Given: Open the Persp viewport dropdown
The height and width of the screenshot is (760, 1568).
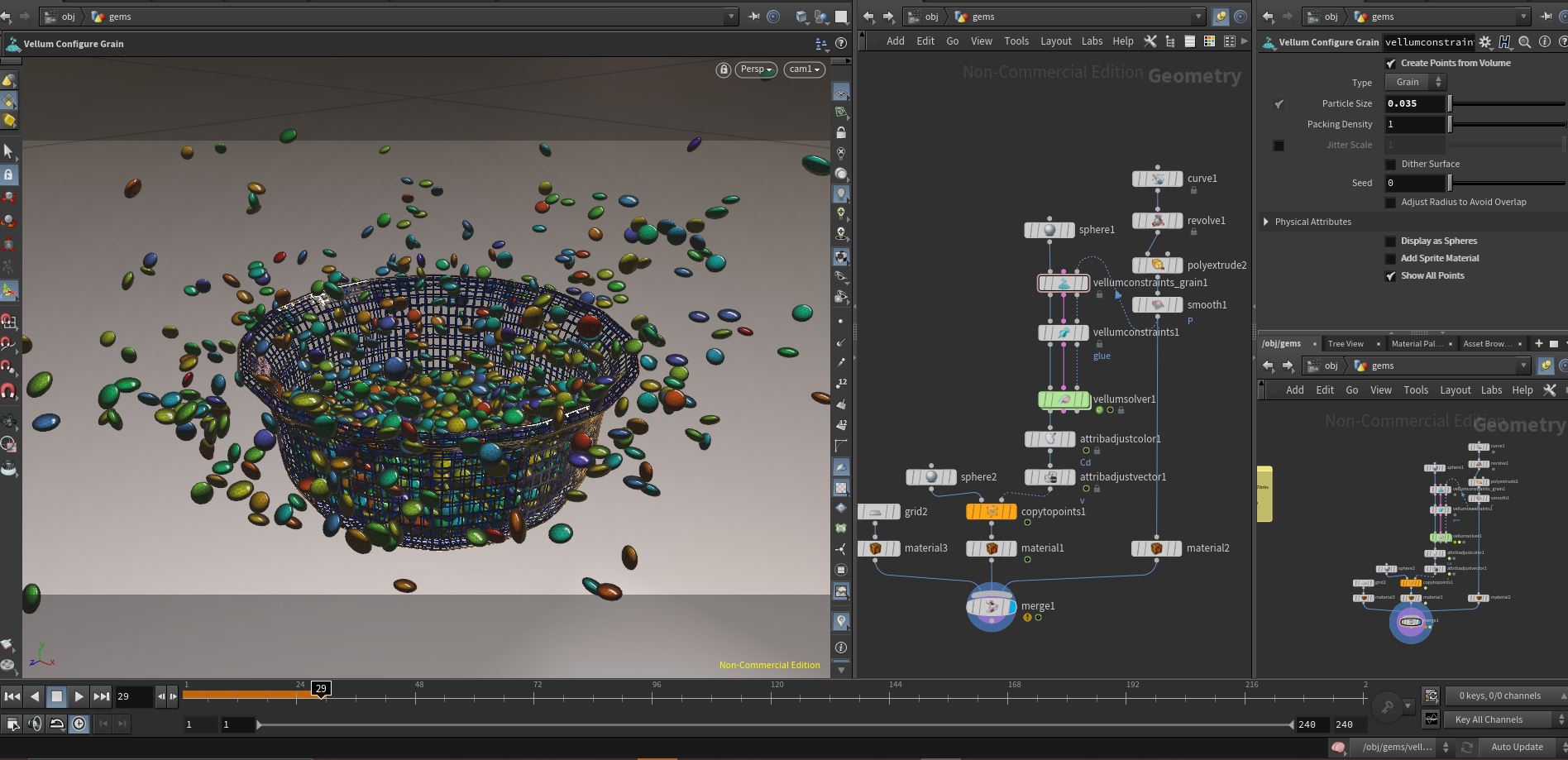Looking at the screenshot, I should tap(756, 69).
